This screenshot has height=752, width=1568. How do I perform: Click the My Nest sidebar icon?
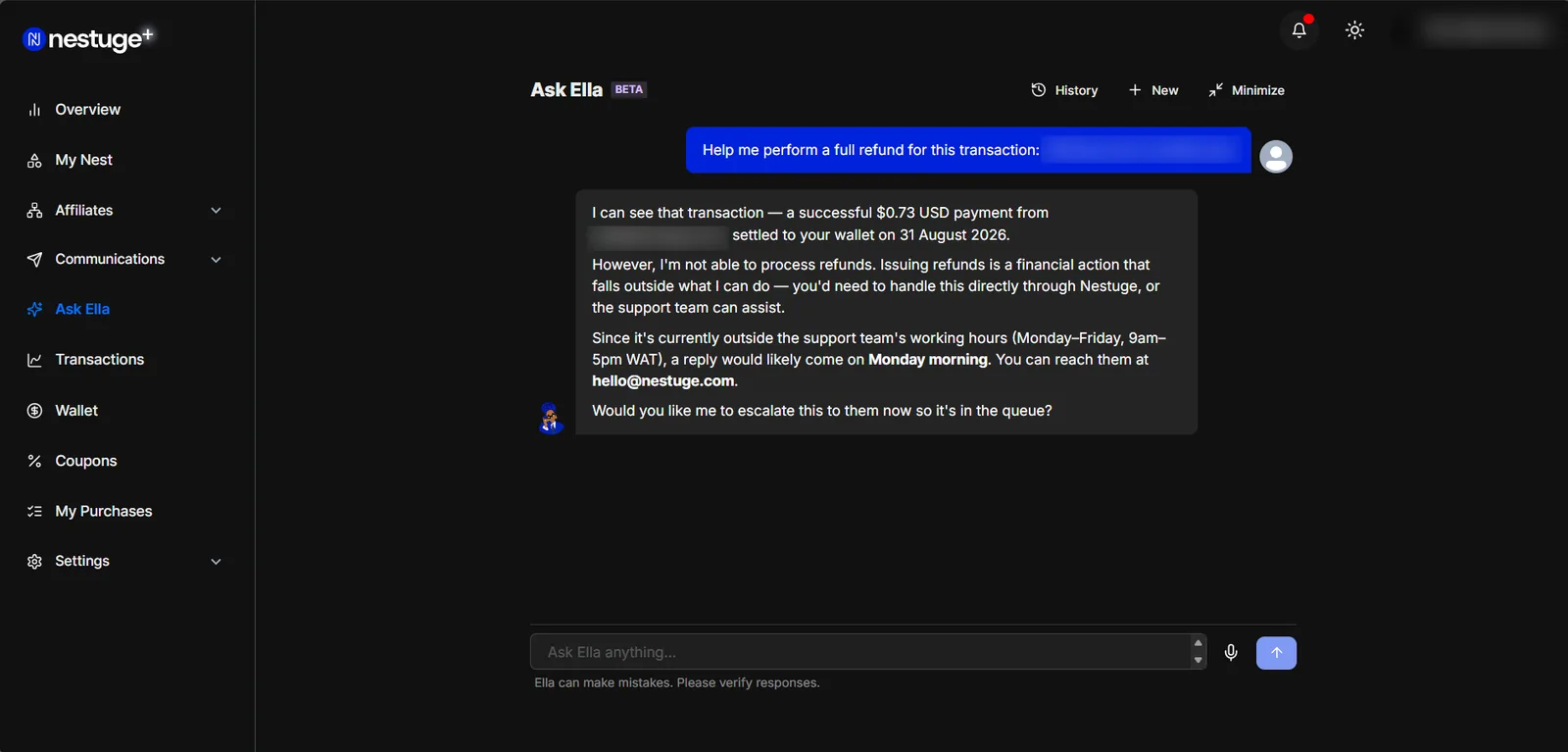(34, 160)
